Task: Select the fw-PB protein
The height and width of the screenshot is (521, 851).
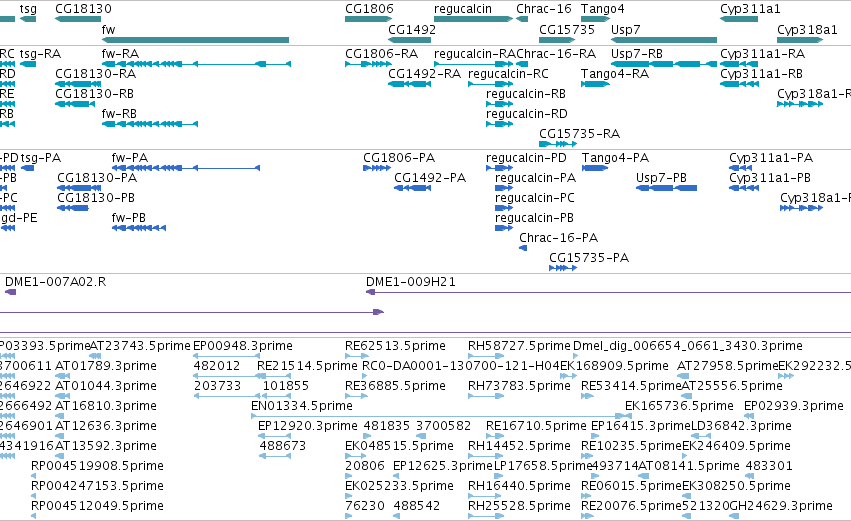Action: [x=139, y=228]
